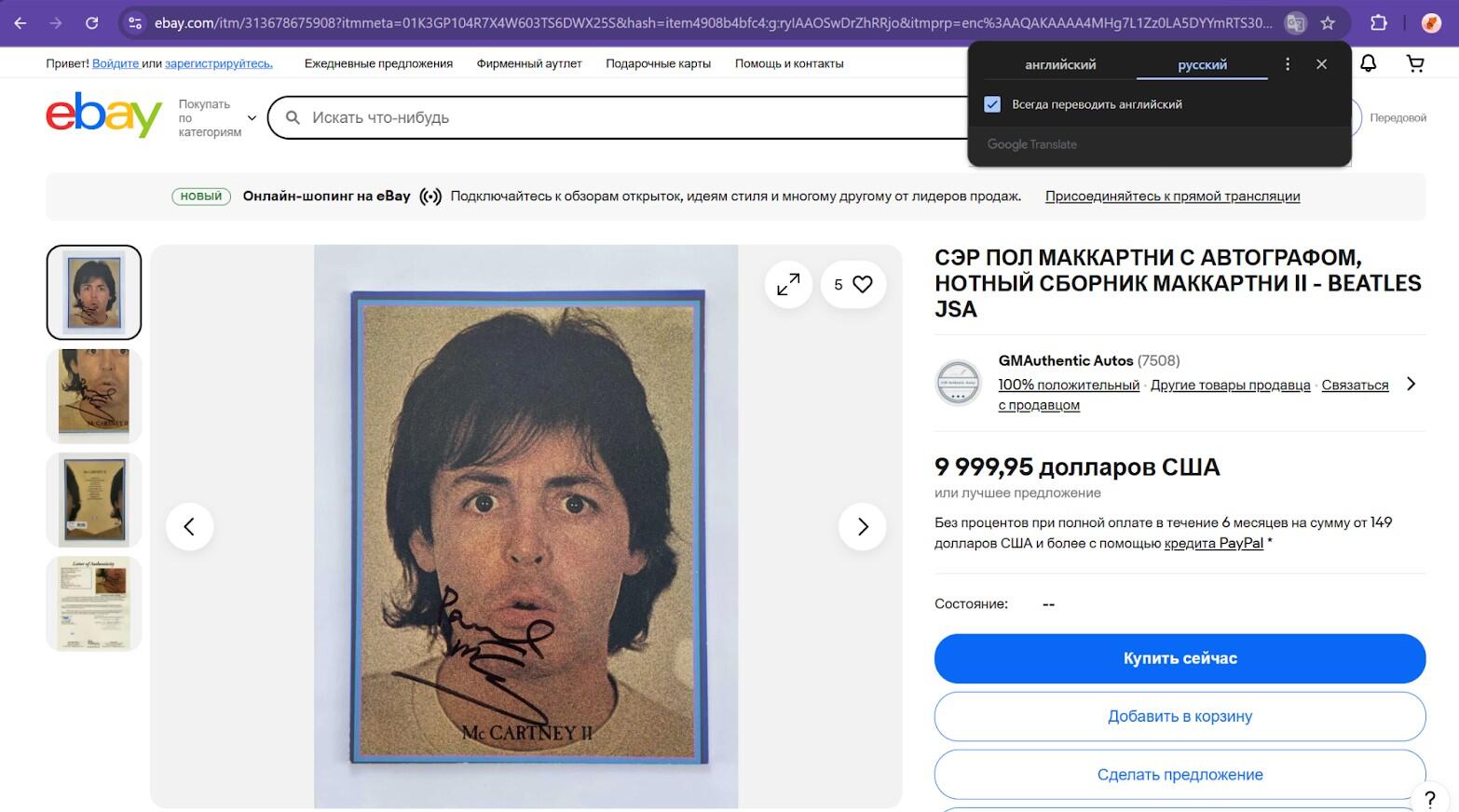Open the Google Translate options menu
This screenshot has width=1459, height=812.
(1288, 64)
